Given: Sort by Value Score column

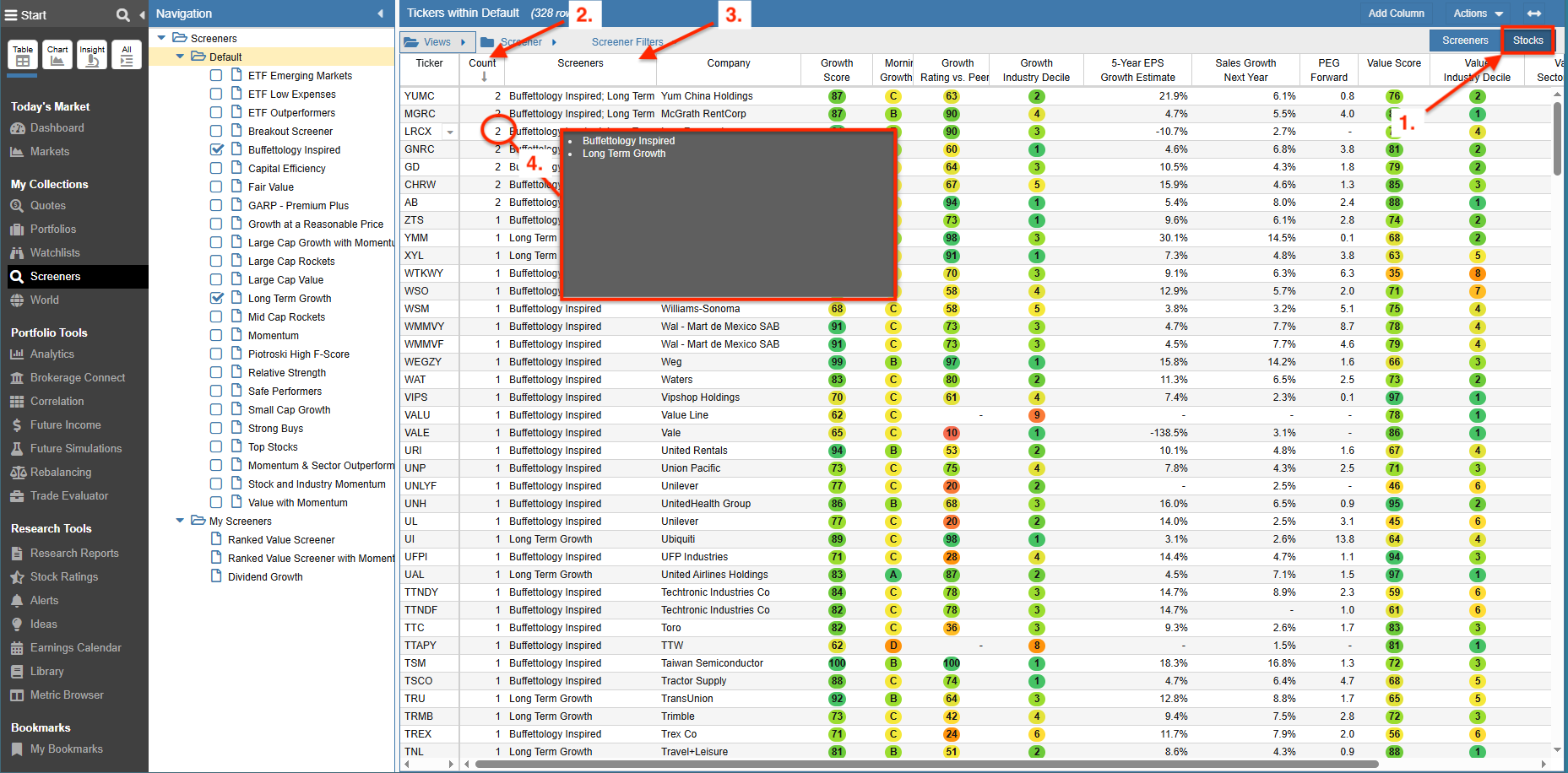Looking at the screenshot, I should [x=1393, y=70].
